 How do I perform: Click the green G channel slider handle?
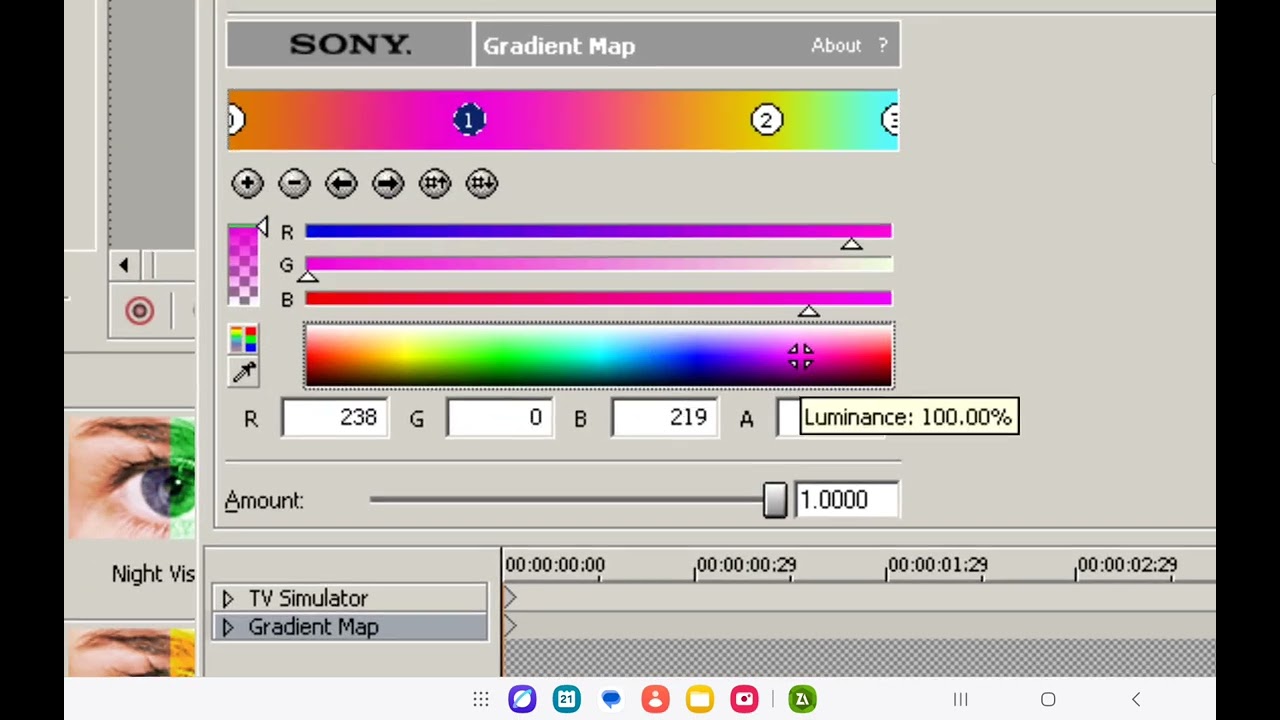308,277
